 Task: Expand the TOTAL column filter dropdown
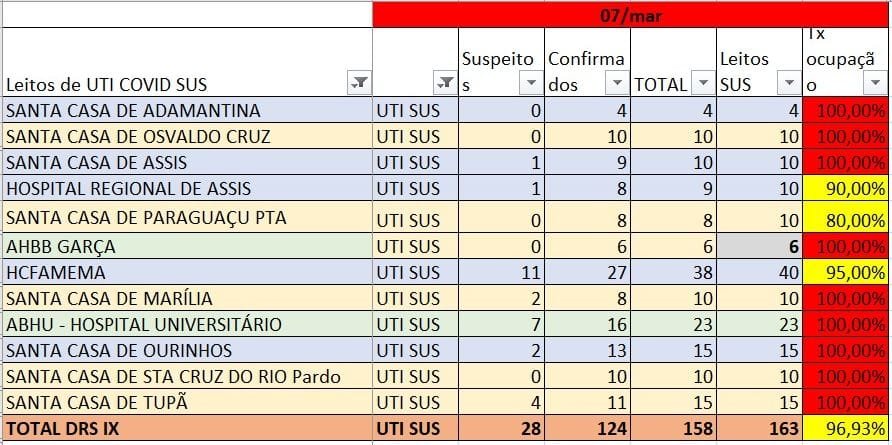pyautogui.click(x=703, y=84)
